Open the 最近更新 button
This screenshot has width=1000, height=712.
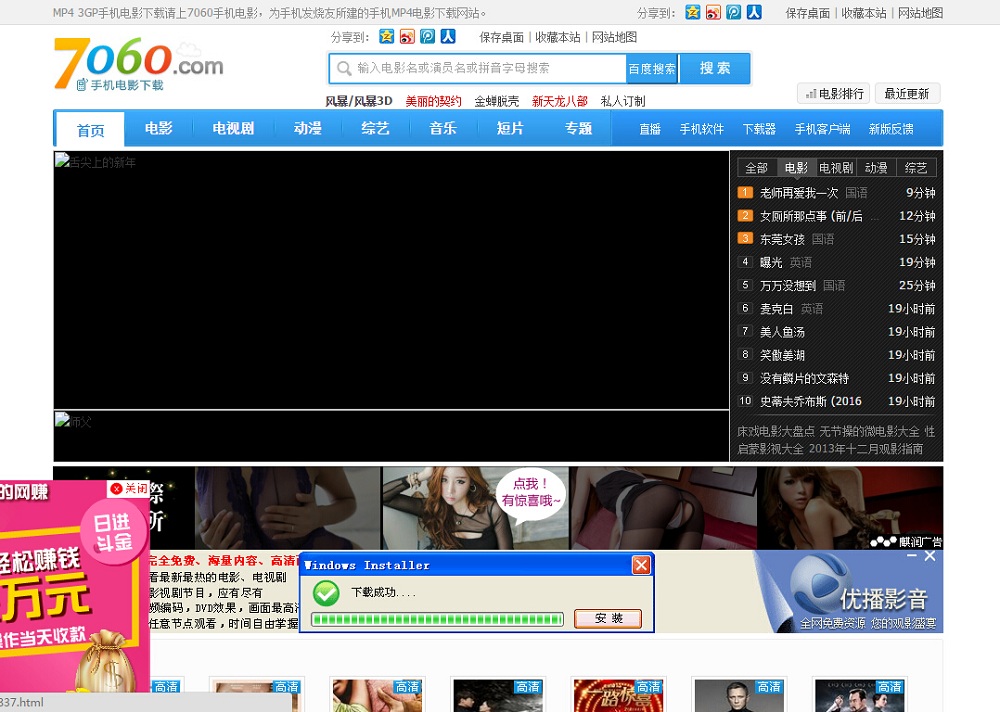[907, 94]
